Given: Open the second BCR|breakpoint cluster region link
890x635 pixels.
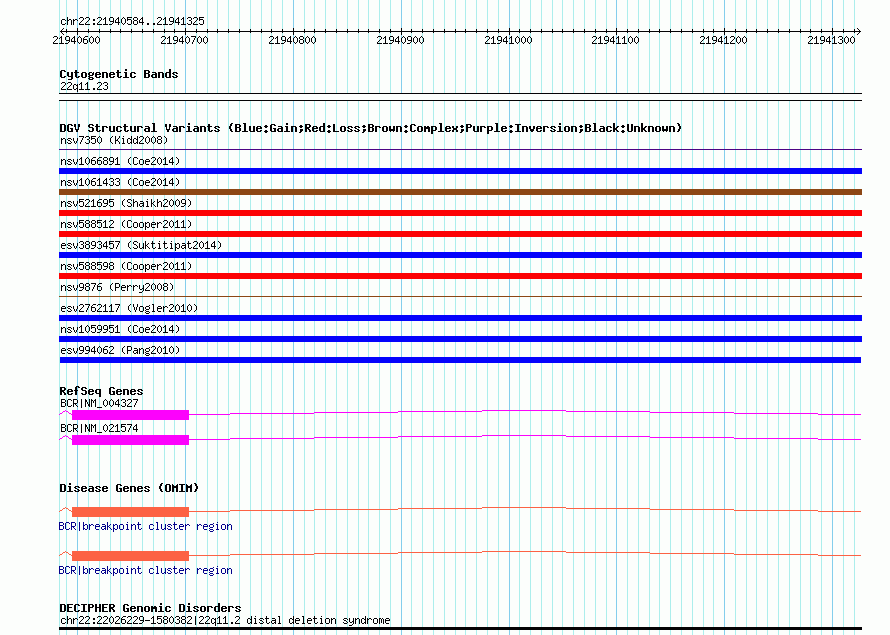Looking at the screenshot, I should pos(145,570).
